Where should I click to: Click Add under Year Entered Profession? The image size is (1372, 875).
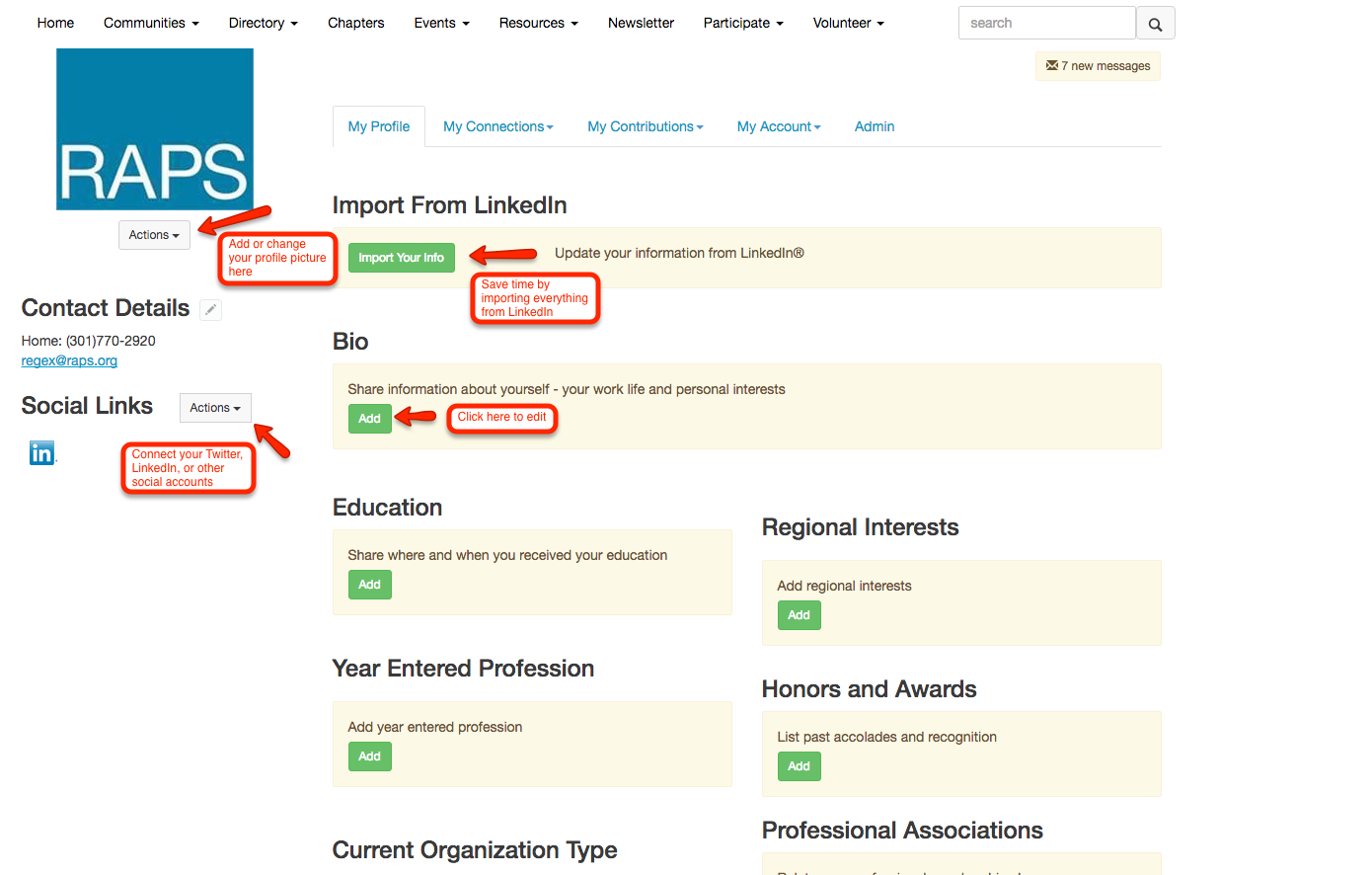[370, 756]
